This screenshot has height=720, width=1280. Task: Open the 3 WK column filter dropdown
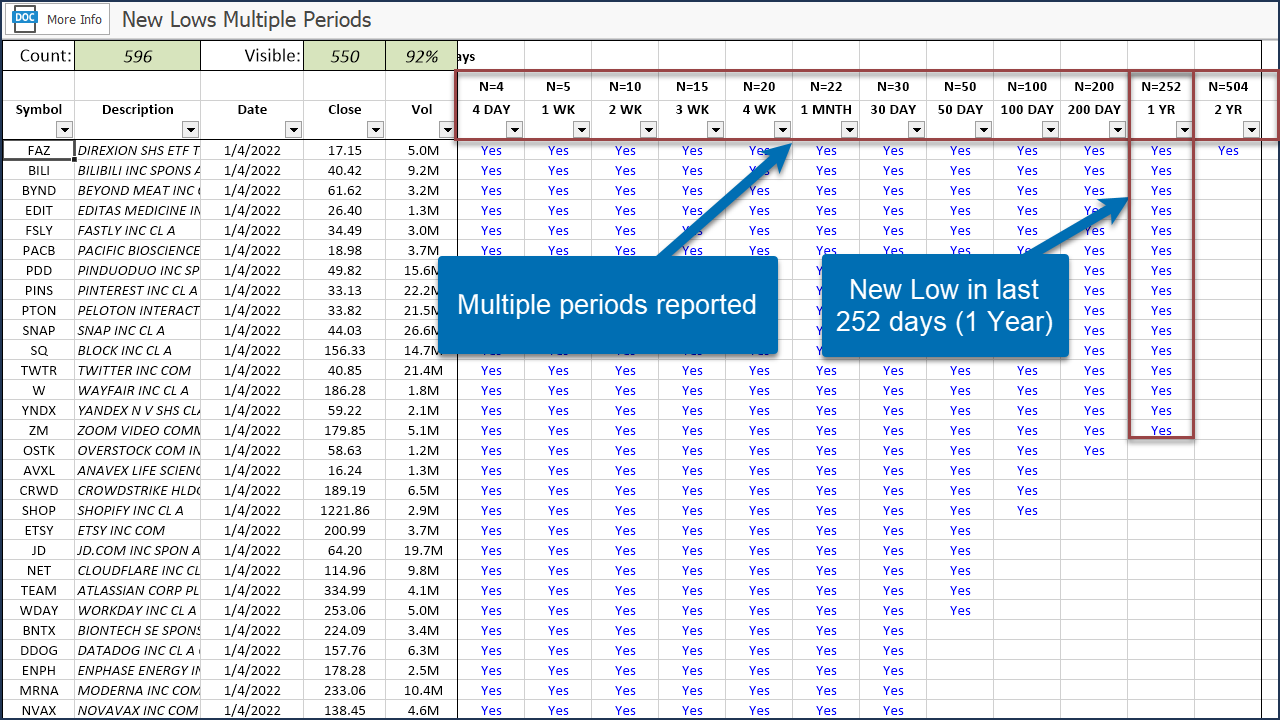[x=715, y=129]
